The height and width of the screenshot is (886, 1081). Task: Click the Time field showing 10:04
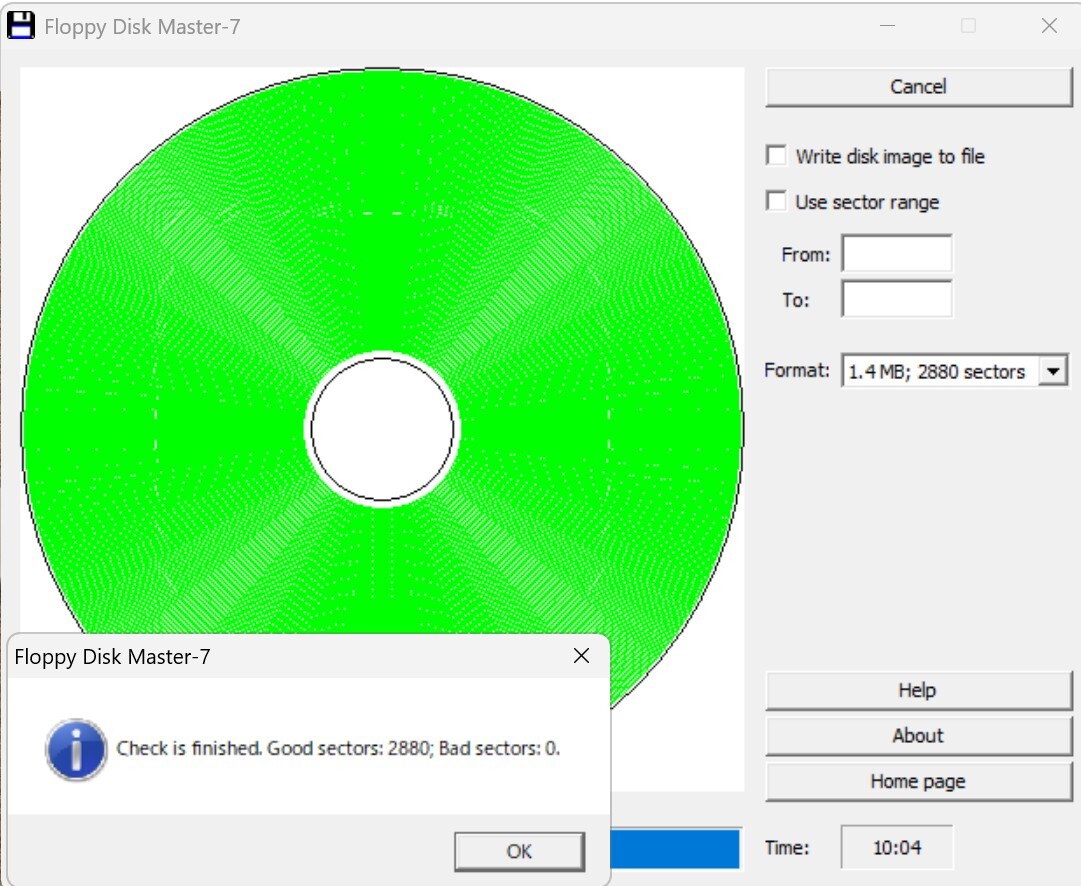896,848
